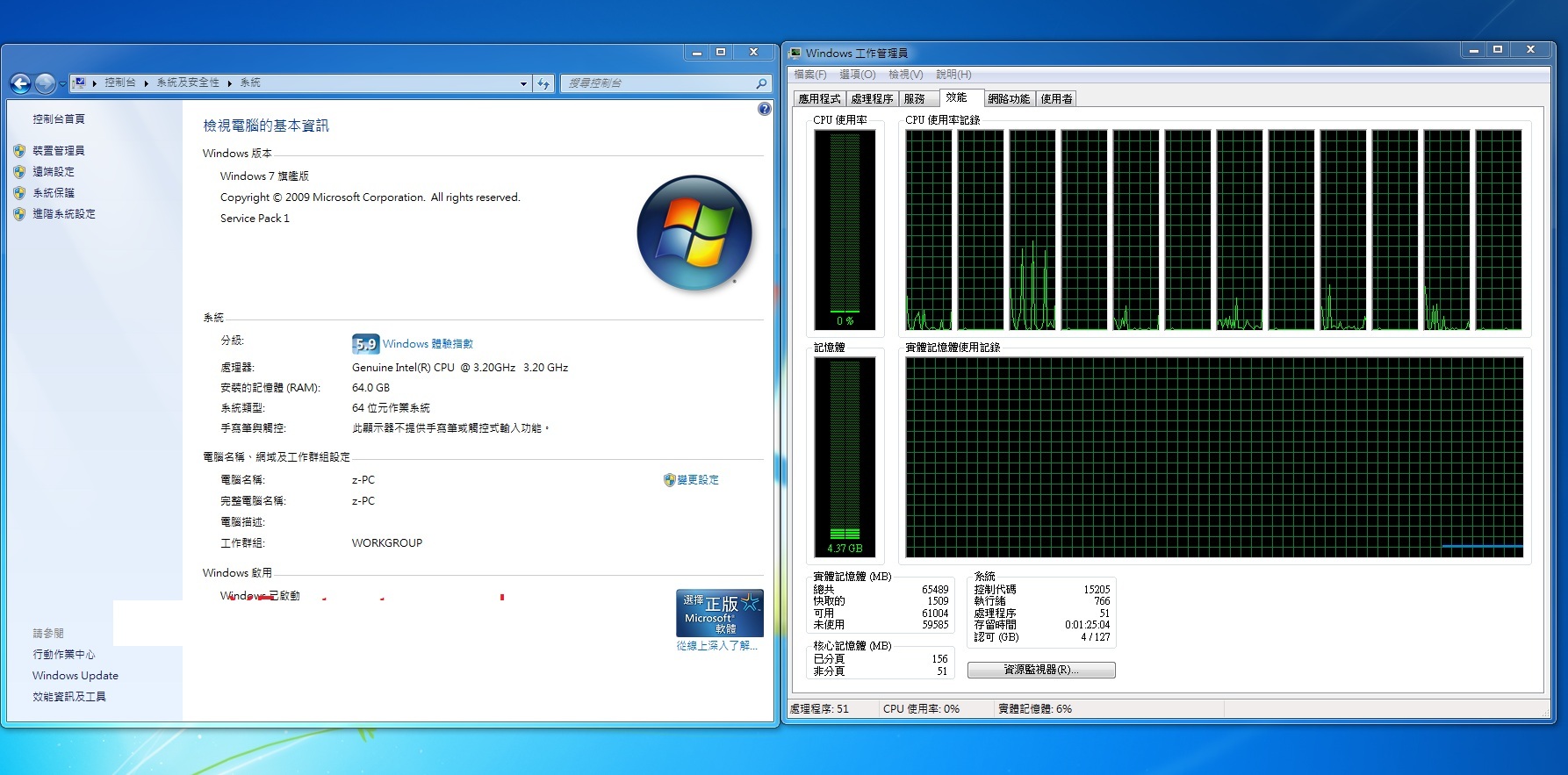Open 遠端設定 from the sidebar
The image size is (1568, 775).
(54, 172)
